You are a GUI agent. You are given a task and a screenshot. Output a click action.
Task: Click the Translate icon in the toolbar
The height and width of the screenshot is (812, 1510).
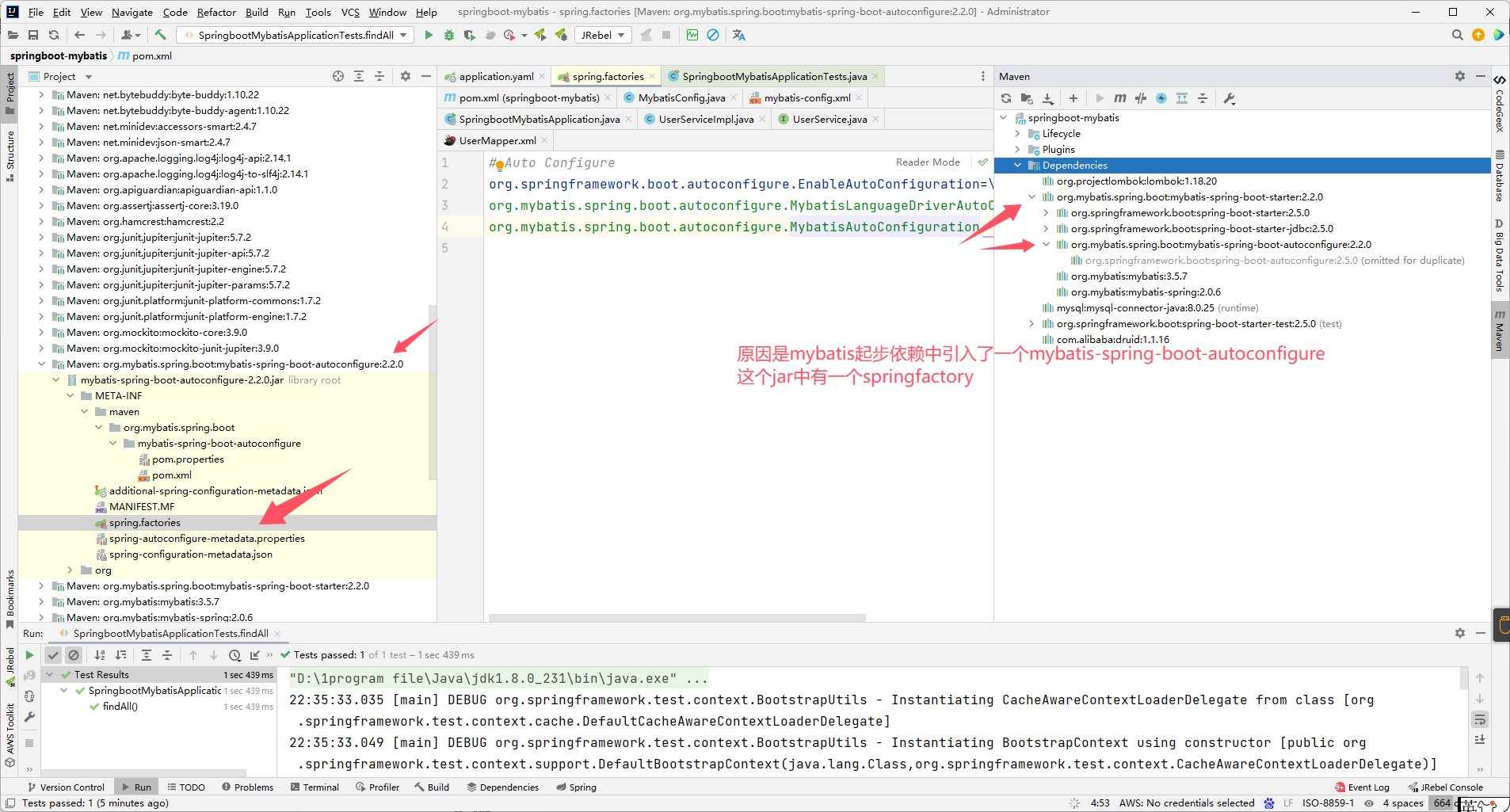pos(739,35)
